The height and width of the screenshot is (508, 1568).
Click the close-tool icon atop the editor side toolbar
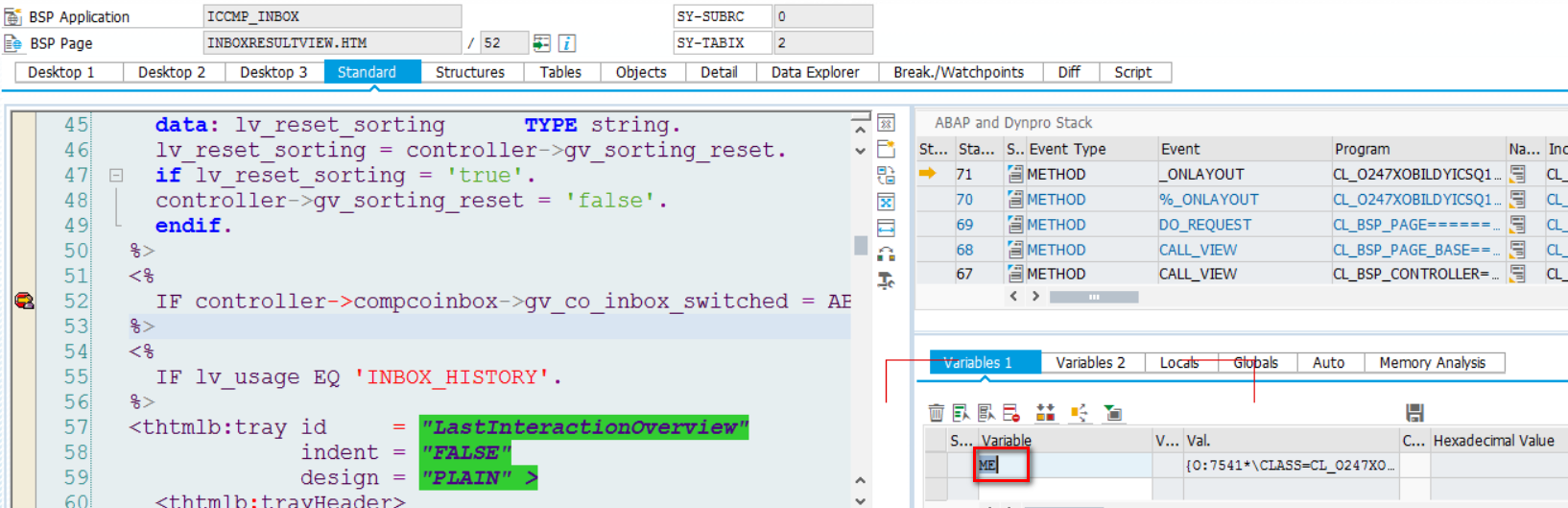click(x=887, y=123)
